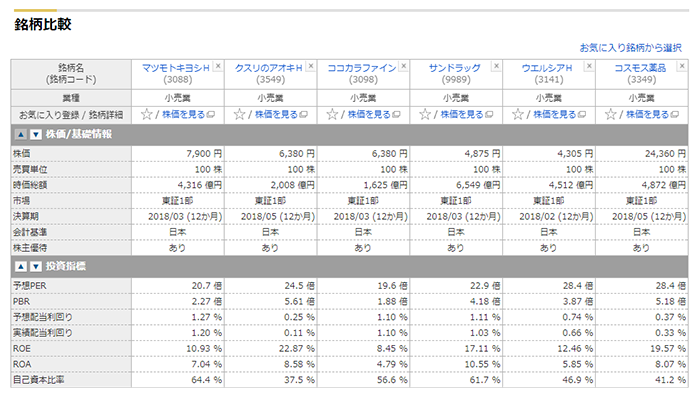View stock price for クスリのアオキH

[276, 115]
